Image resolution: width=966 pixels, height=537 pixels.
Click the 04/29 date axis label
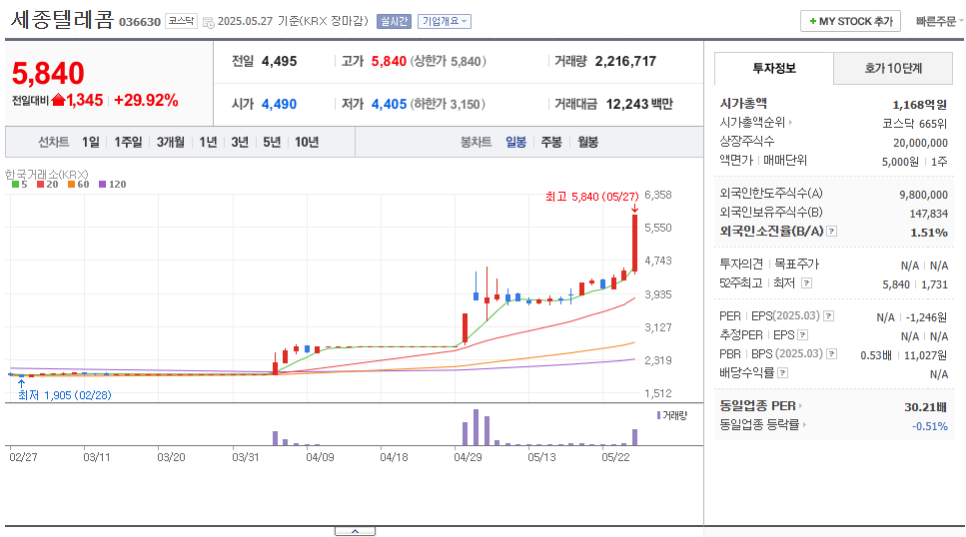[x=468, y=458]
